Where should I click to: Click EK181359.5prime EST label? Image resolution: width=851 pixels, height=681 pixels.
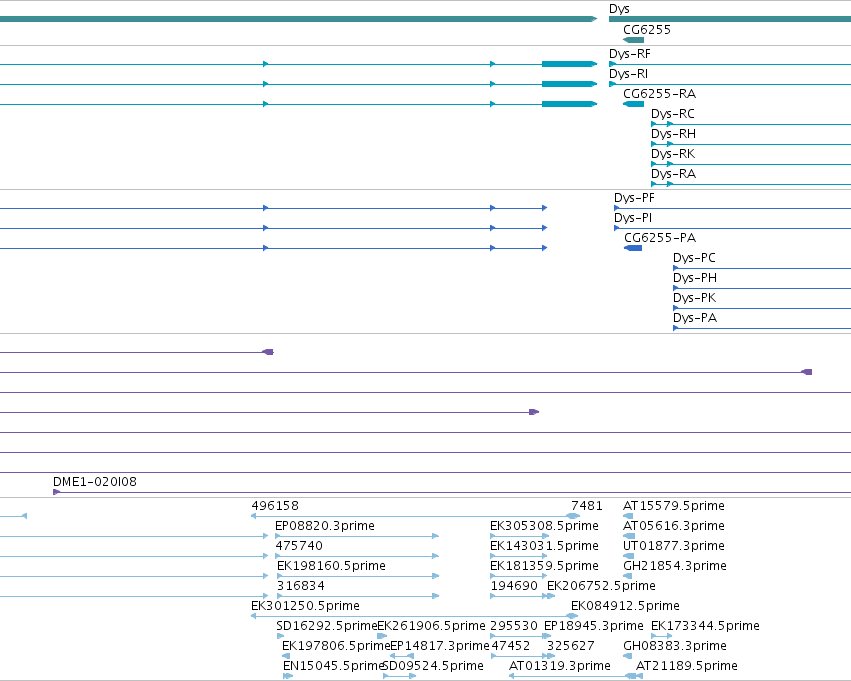[544, 566]
